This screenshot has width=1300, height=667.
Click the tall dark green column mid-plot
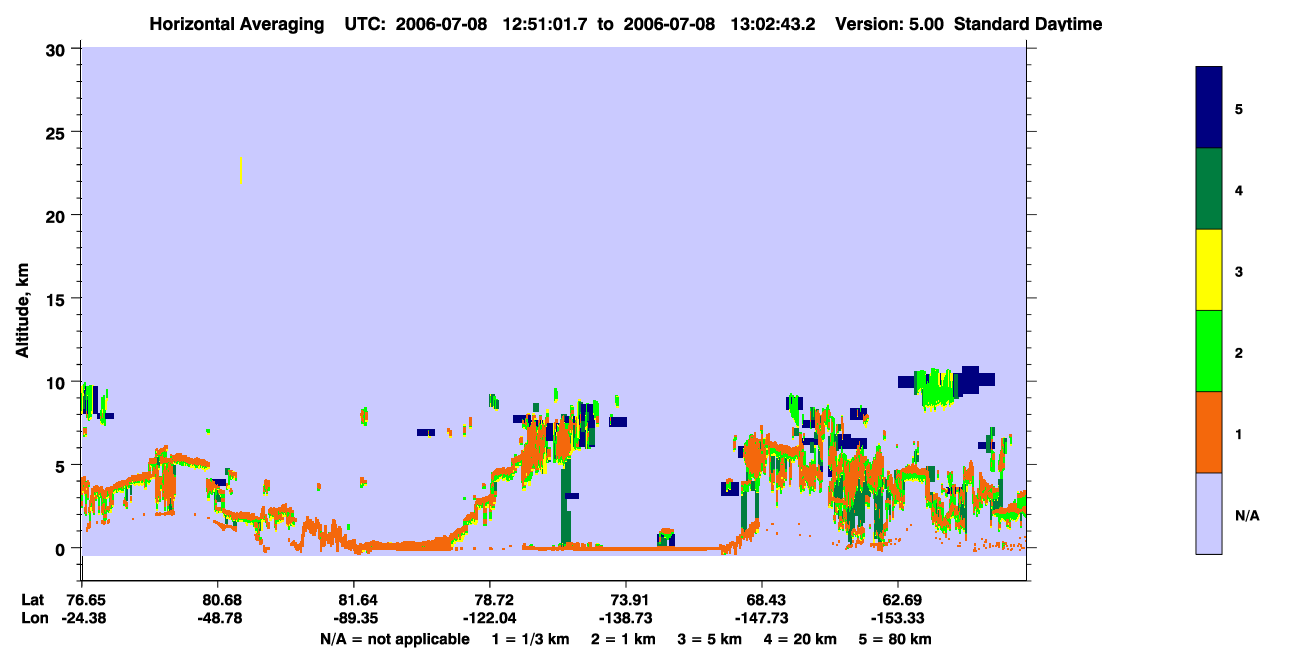pos(565,501)
